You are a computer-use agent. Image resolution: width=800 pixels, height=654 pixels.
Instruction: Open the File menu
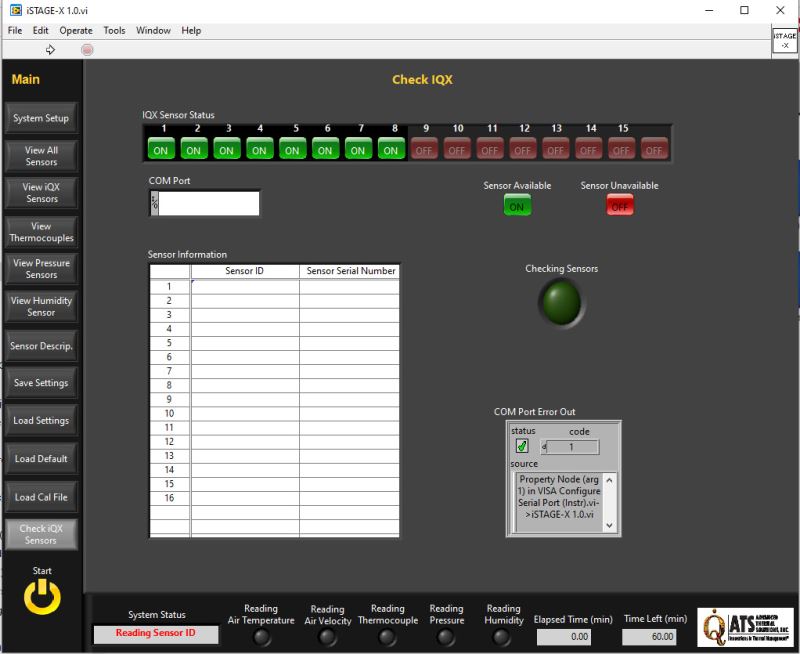pyautogui.click(x=15, y=31)
